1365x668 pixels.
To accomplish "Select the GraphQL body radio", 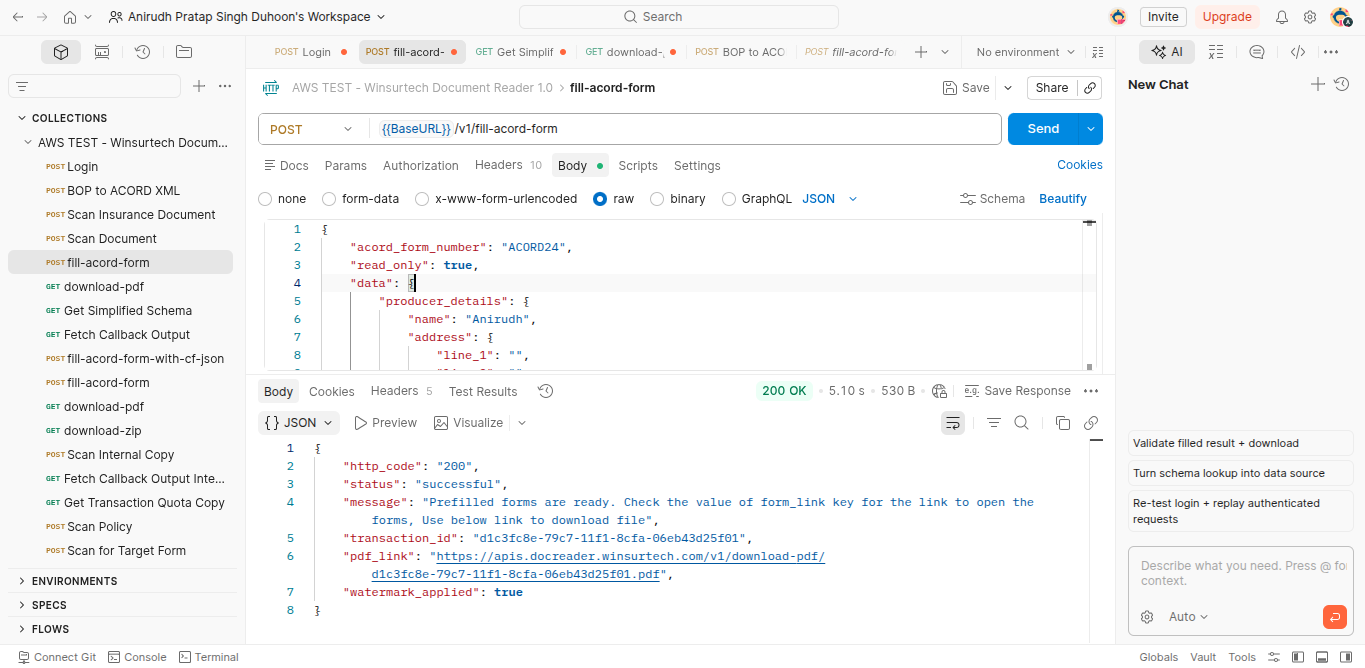I will [x=729, y=199].
